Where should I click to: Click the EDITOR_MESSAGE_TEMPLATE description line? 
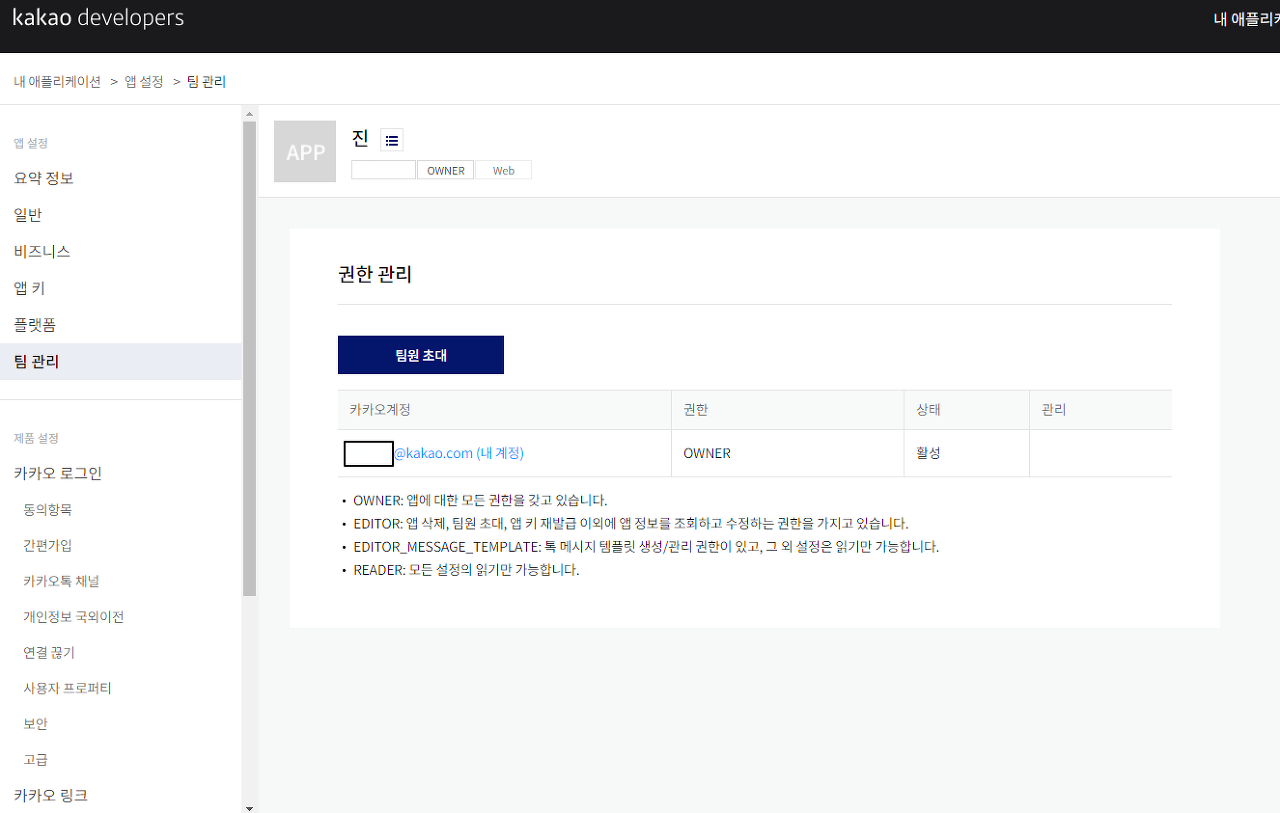pos(646,547)
